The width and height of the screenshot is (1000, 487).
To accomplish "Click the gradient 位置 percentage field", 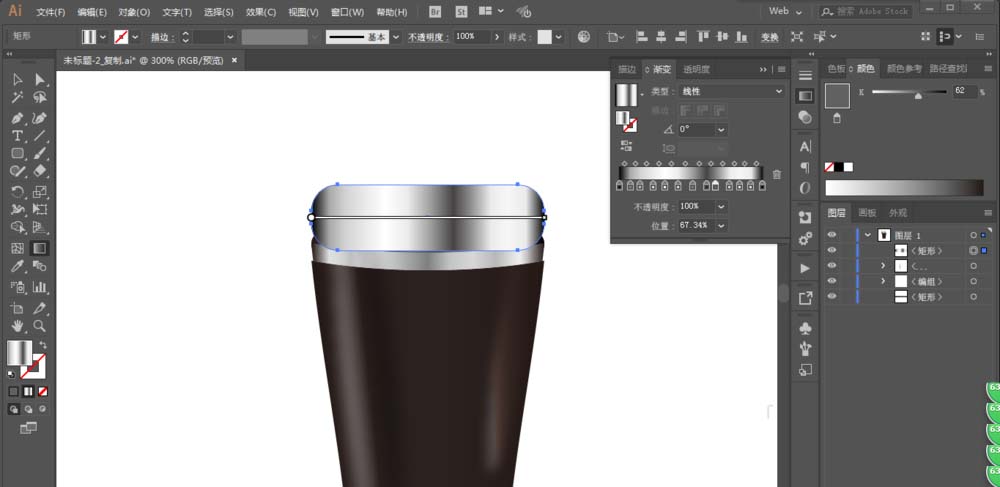I will click(694, 225).
